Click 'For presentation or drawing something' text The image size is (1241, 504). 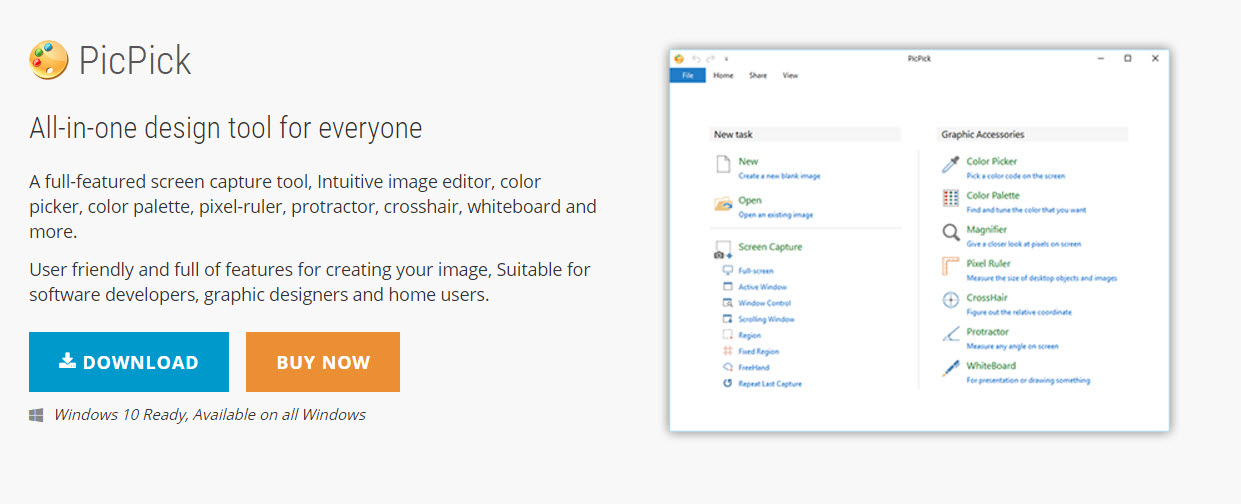point(1028,380)
